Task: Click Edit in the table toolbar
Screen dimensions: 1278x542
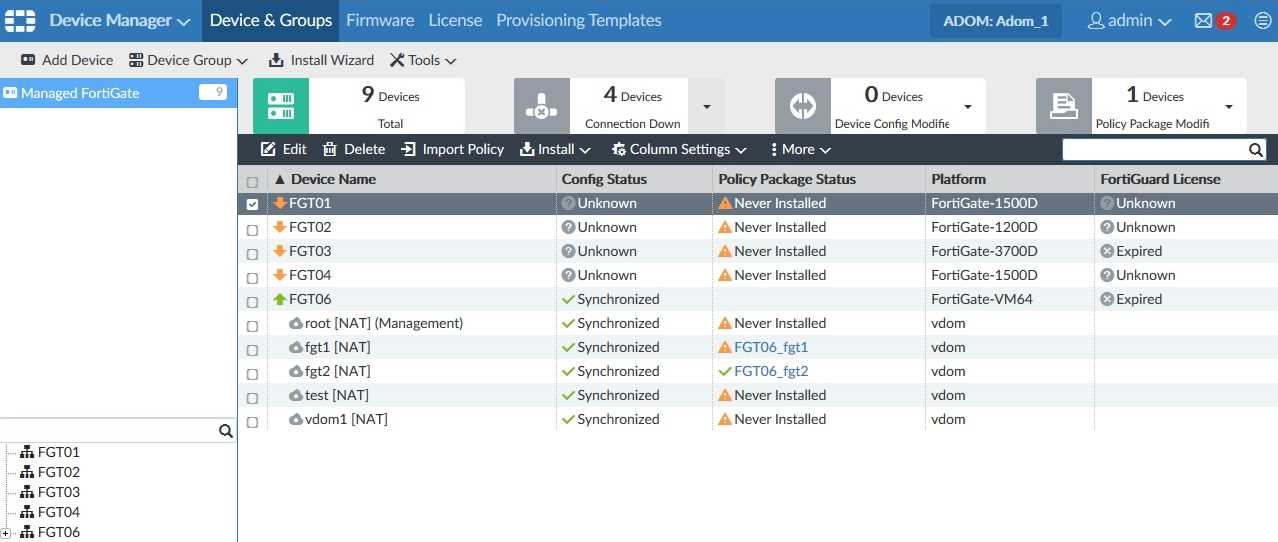Action: click(x=284, y=149)
